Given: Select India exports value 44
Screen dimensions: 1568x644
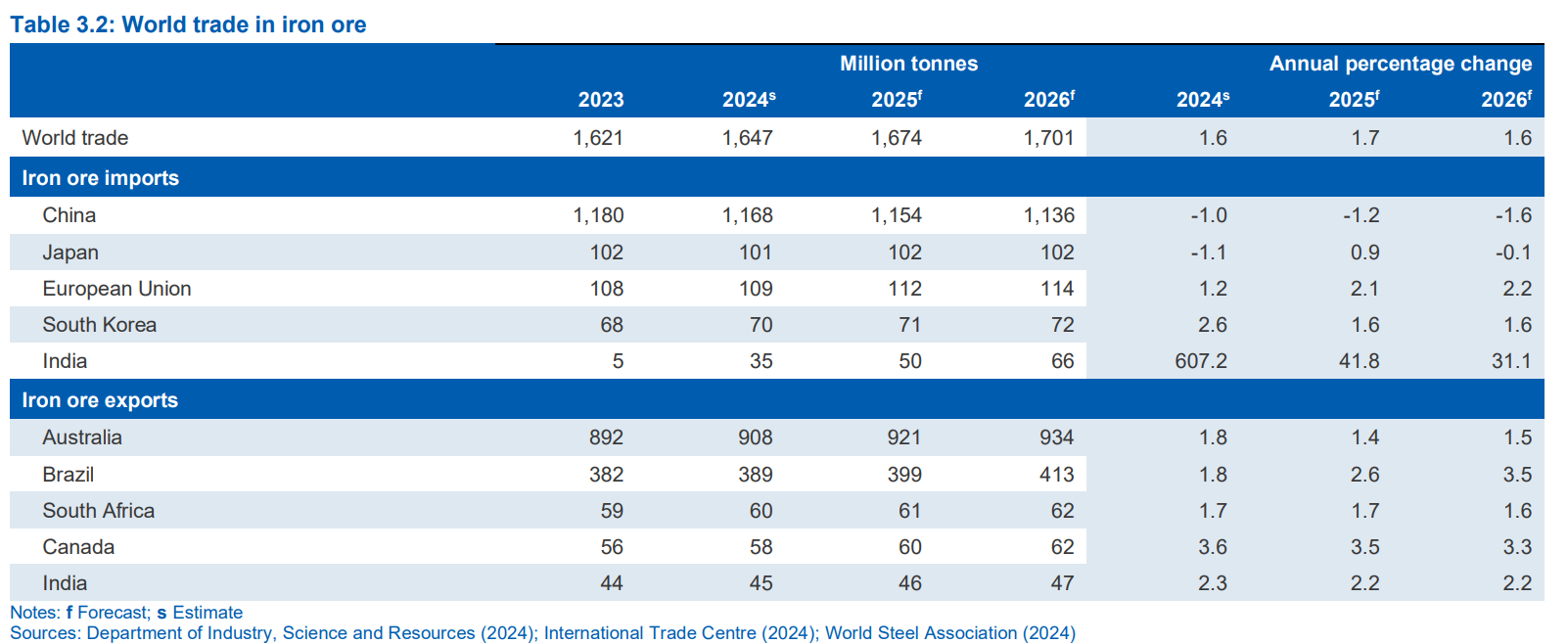Looking at the screenshot, I should coord(612,583).
